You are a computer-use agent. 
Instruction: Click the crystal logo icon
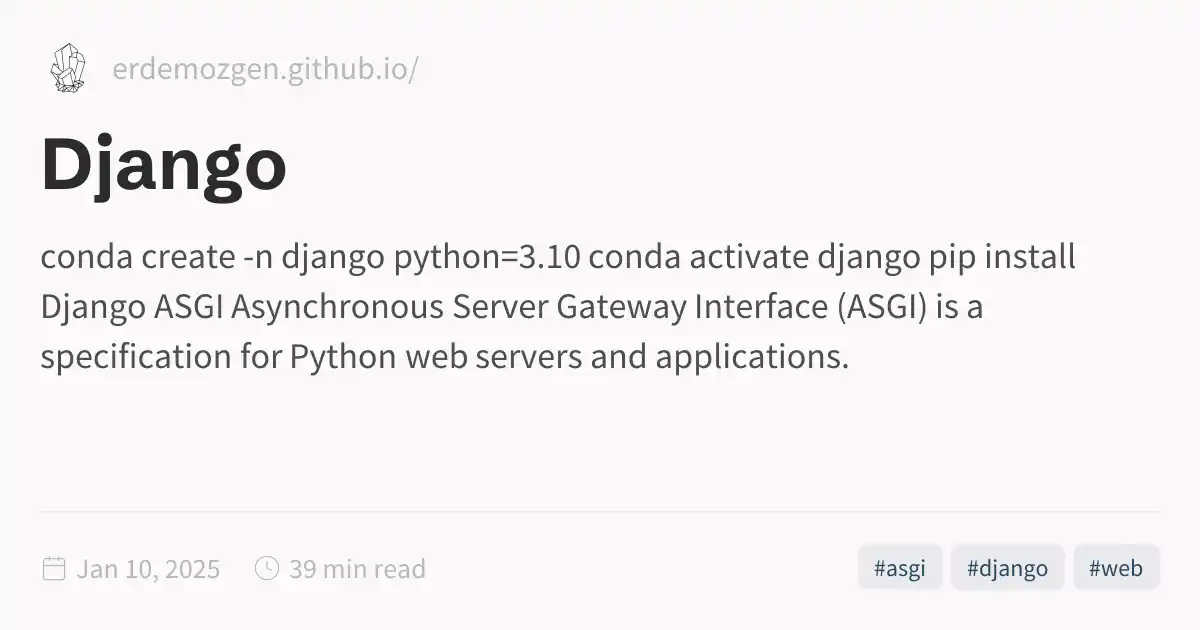pos(67,69)
